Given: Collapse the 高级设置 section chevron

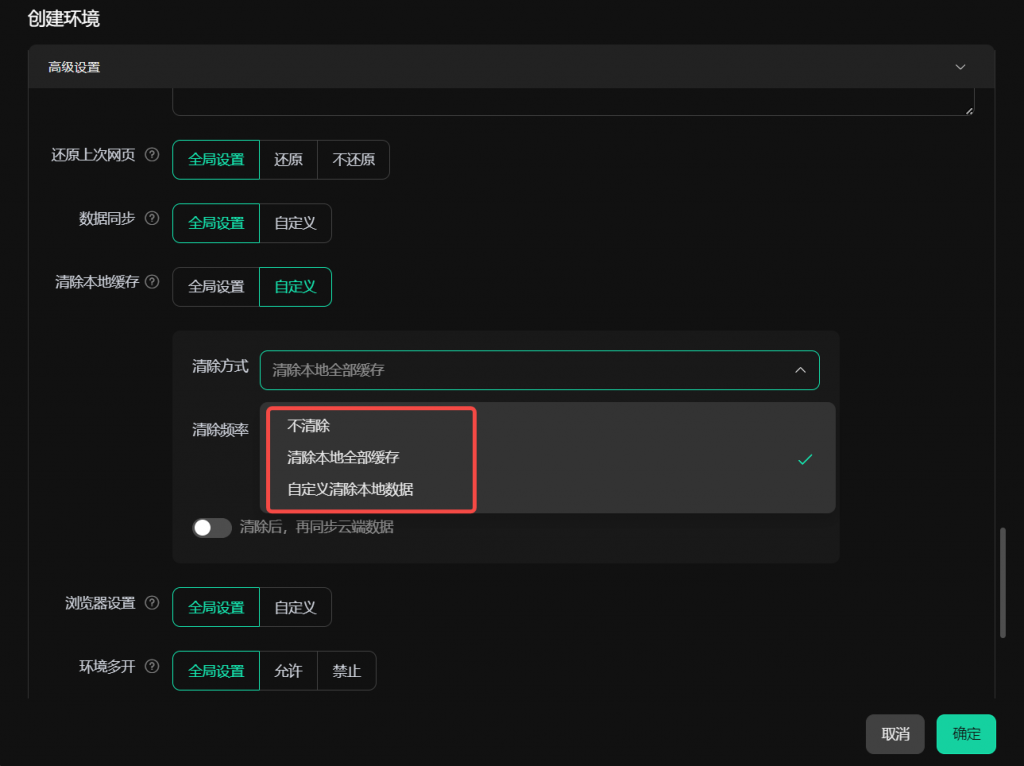Looking at the screenshot, I should (960, 67).
